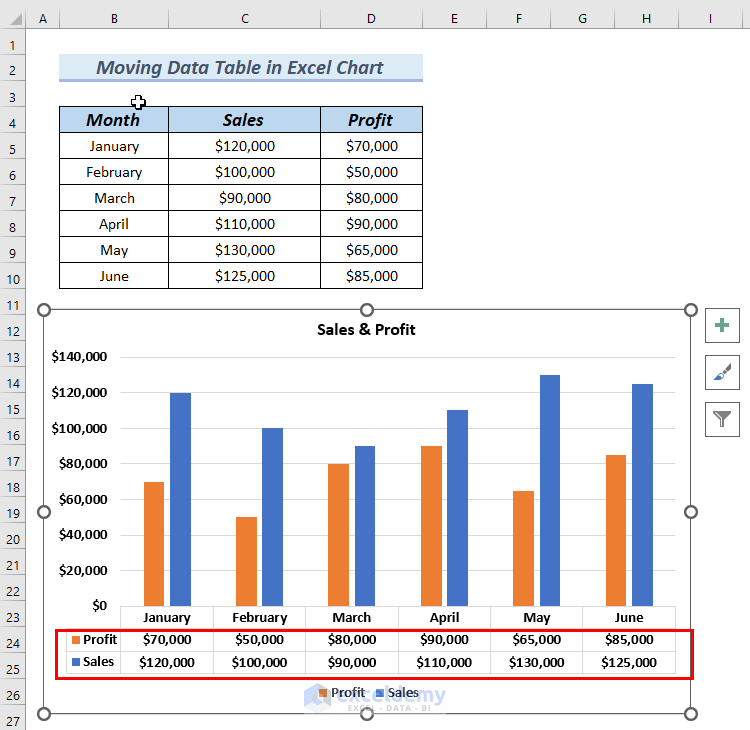Screen dimensions: 750x730
Task: Select the June profit $85,000 worksheet cell
Action: click(371, 276)
